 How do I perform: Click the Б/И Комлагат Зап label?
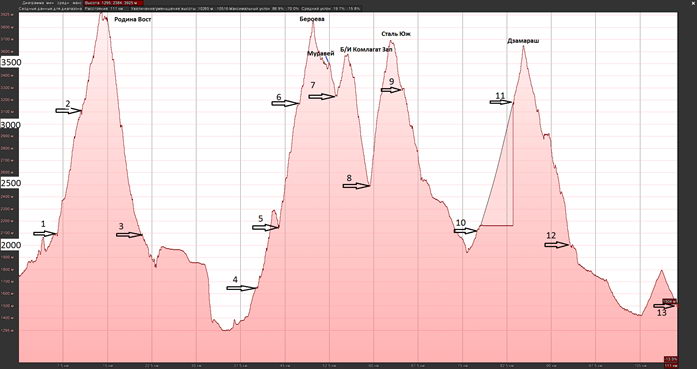click(x=366, y=49)
